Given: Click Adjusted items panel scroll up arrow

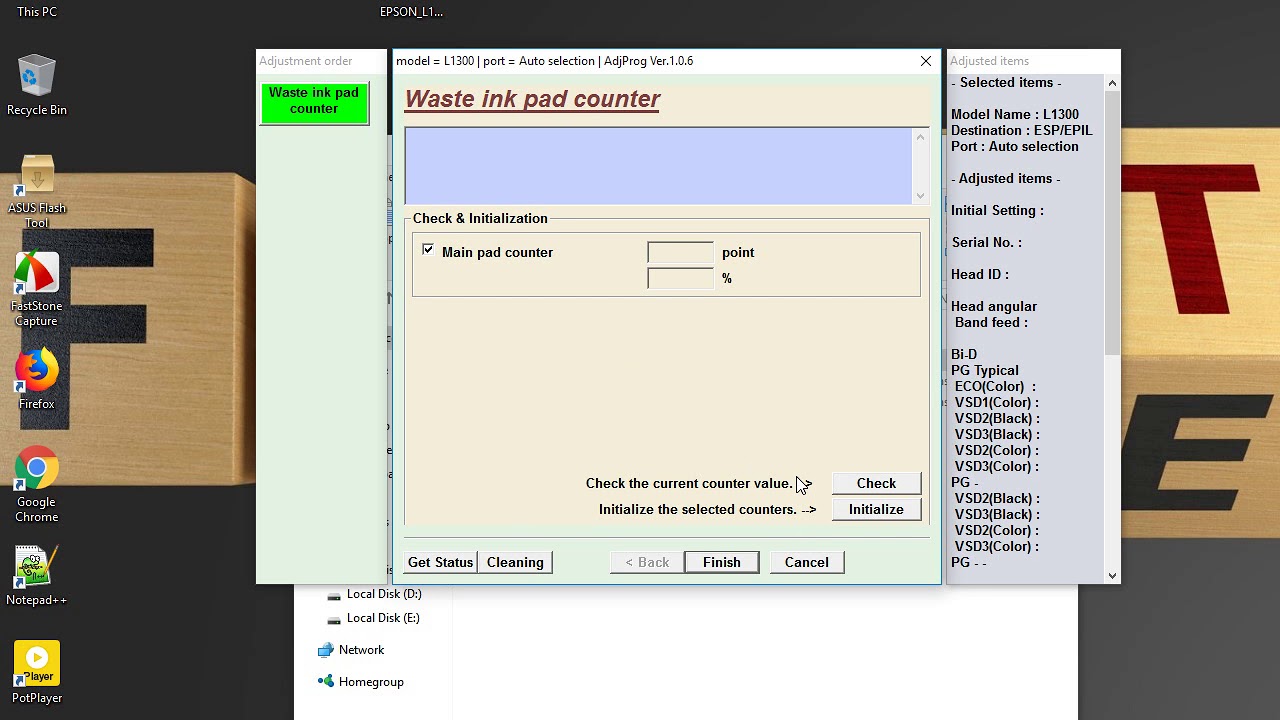Looking at the screenshot, I should pos(1112,84).
